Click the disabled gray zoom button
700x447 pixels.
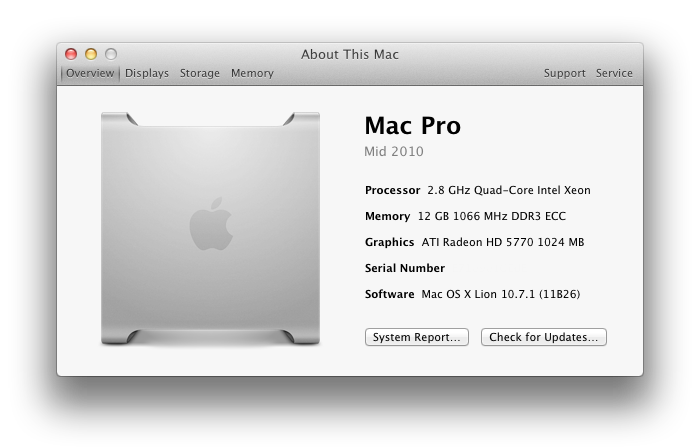(x=111, y=54)
